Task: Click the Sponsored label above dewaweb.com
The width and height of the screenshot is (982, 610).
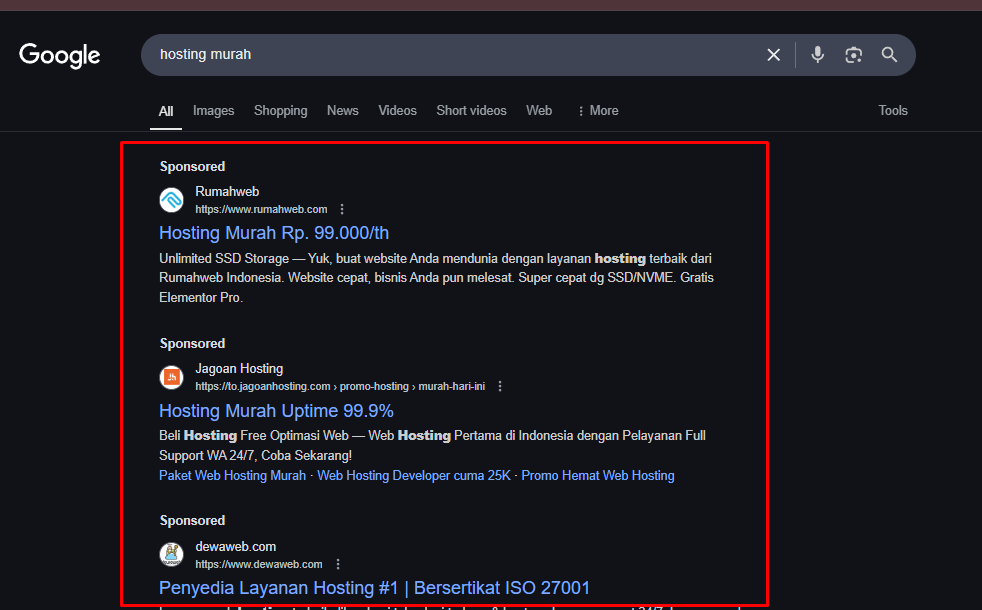Action: coord(192,520)
